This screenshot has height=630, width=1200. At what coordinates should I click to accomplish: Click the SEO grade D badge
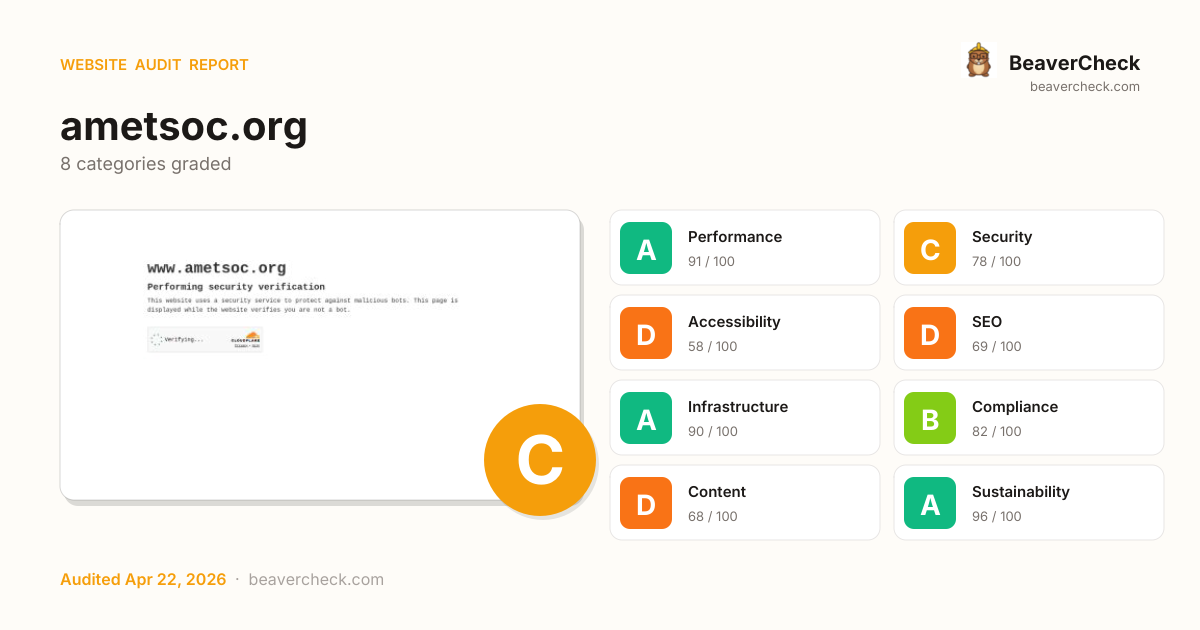(x=930, y=333)
